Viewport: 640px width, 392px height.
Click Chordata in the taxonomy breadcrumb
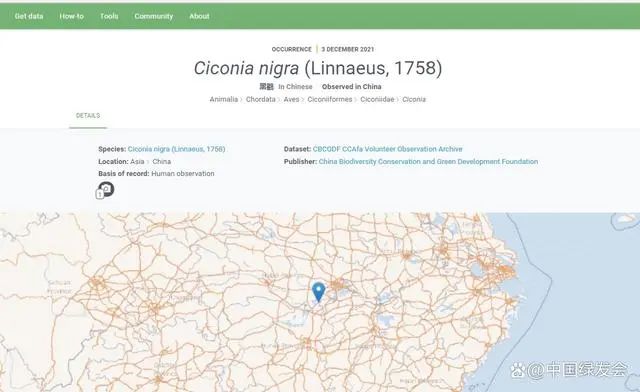coord(260,99)
